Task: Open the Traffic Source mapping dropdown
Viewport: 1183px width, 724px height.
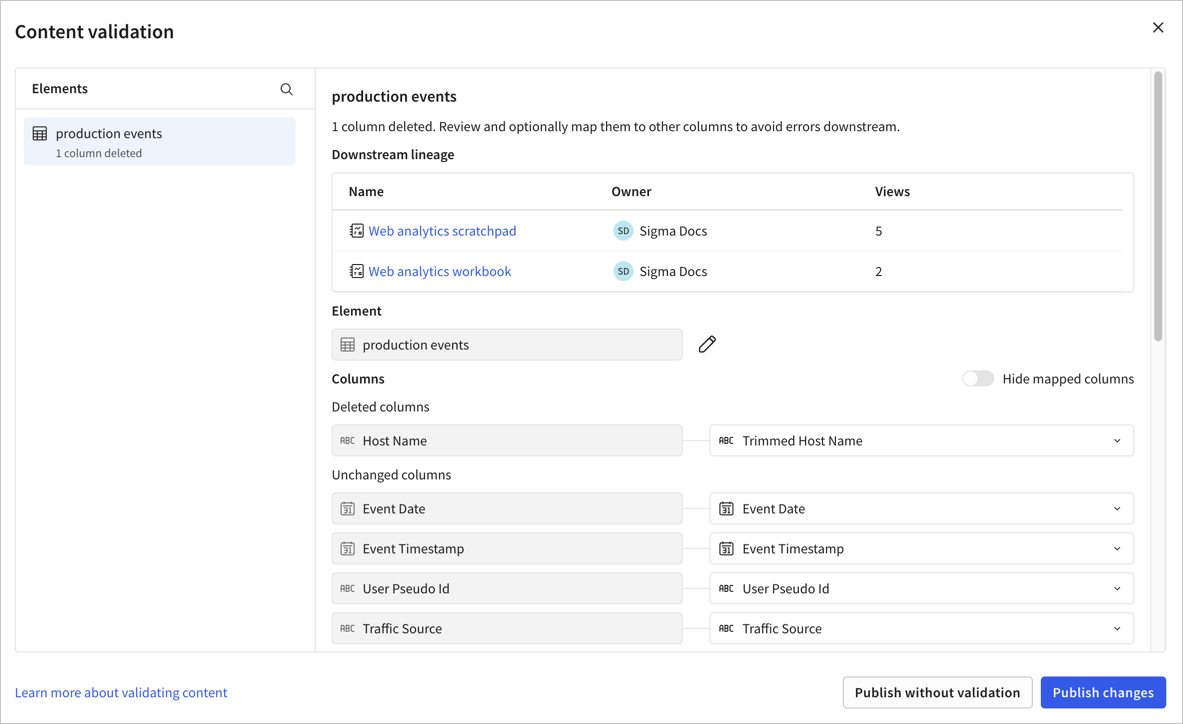Action: pyautogui.click(x=1118, y=628)
